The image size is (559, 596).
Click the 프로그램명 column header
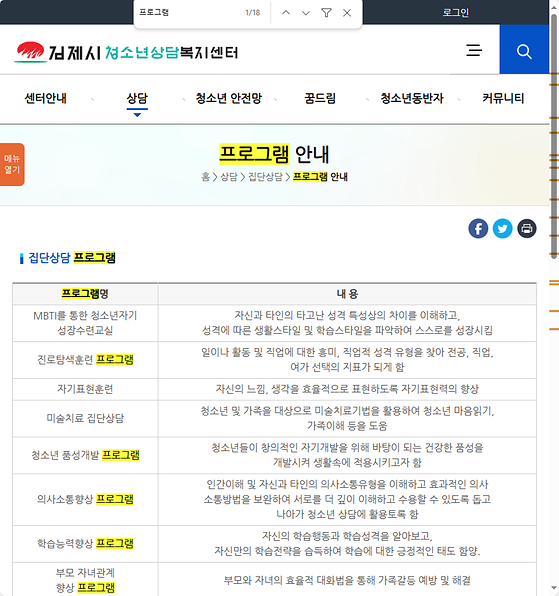tap(85, 294)
